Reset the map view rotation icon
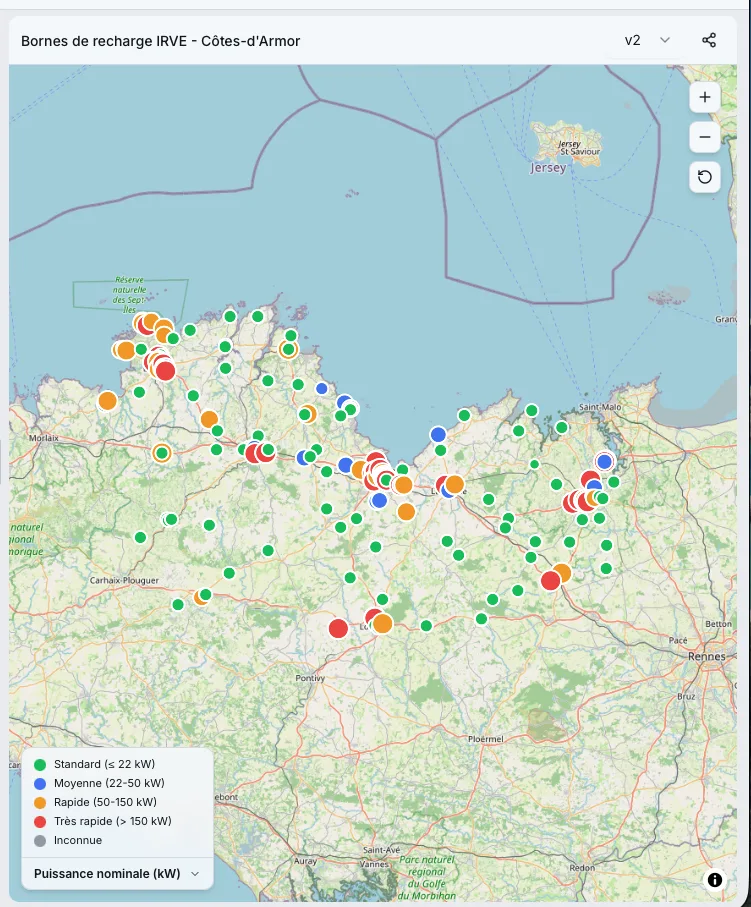 click(705, 177)
